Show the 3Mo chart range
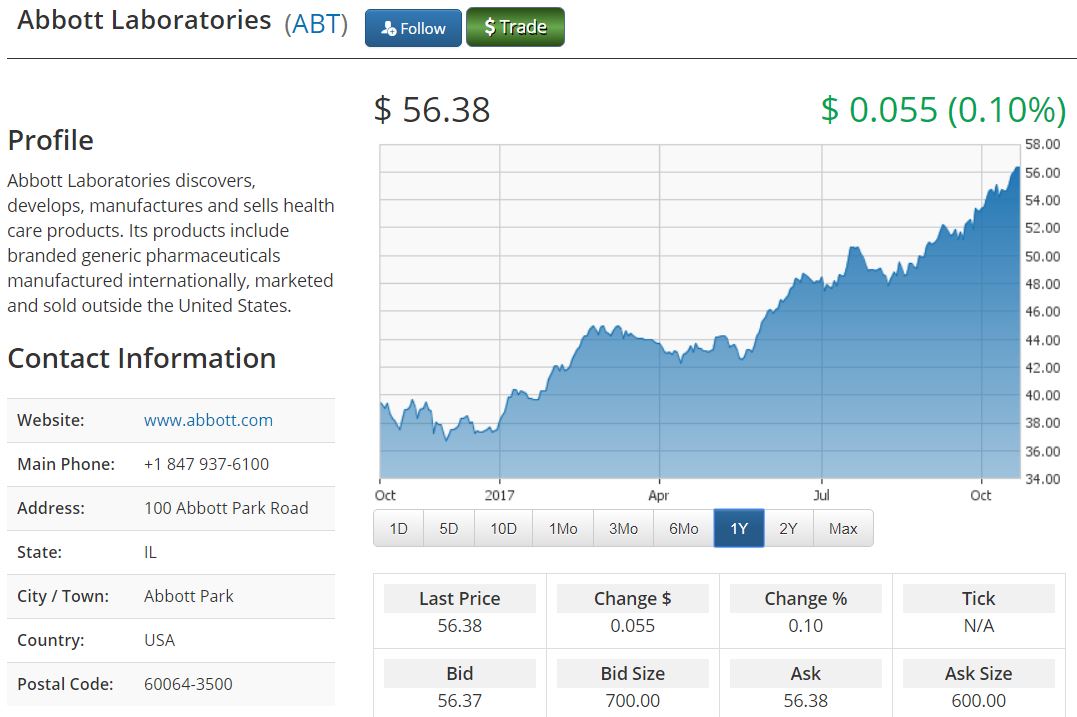 click(x=623, y=529)
